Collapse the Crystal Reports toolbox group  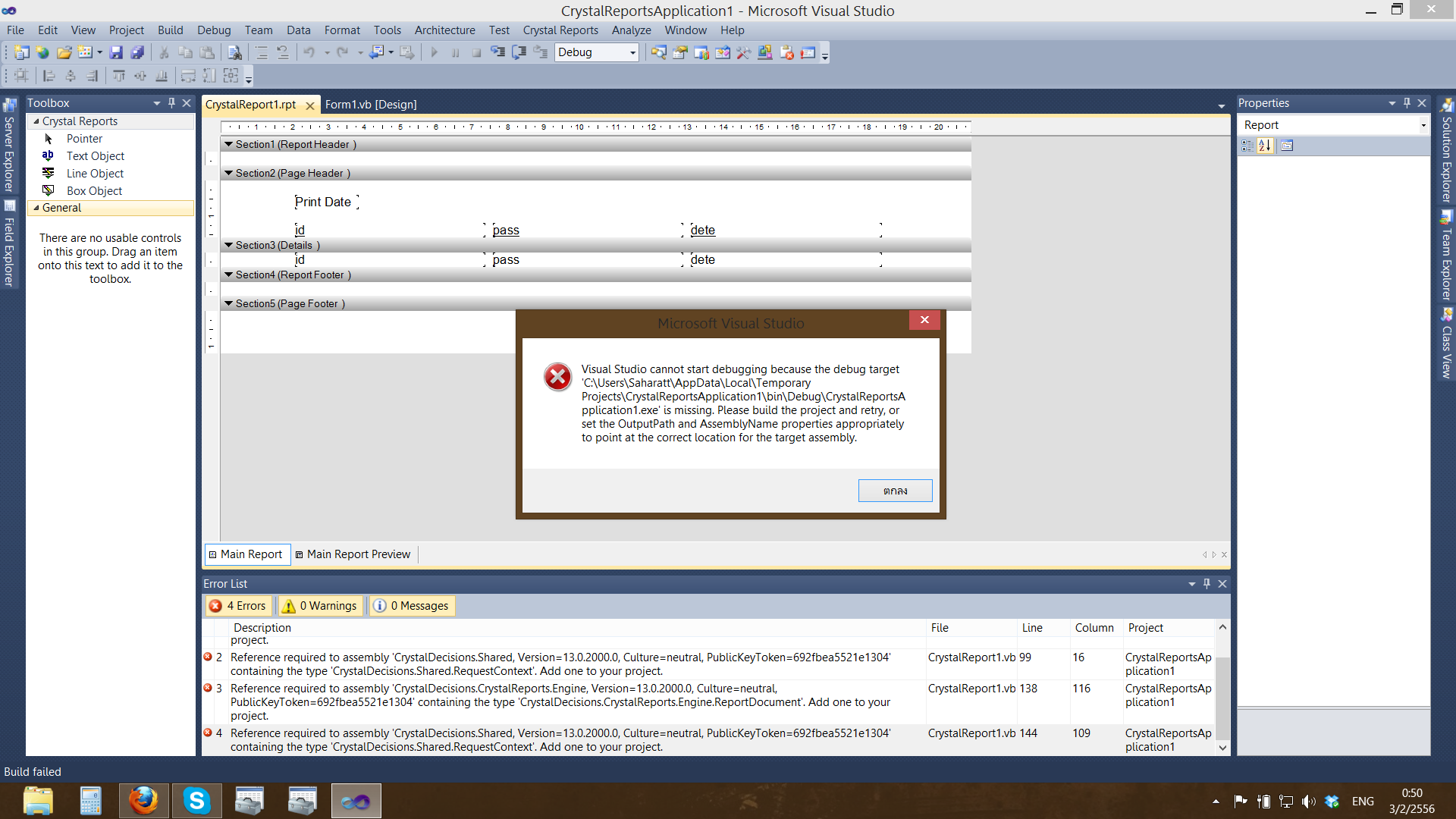pyautogui.click(x=36, y=121)
